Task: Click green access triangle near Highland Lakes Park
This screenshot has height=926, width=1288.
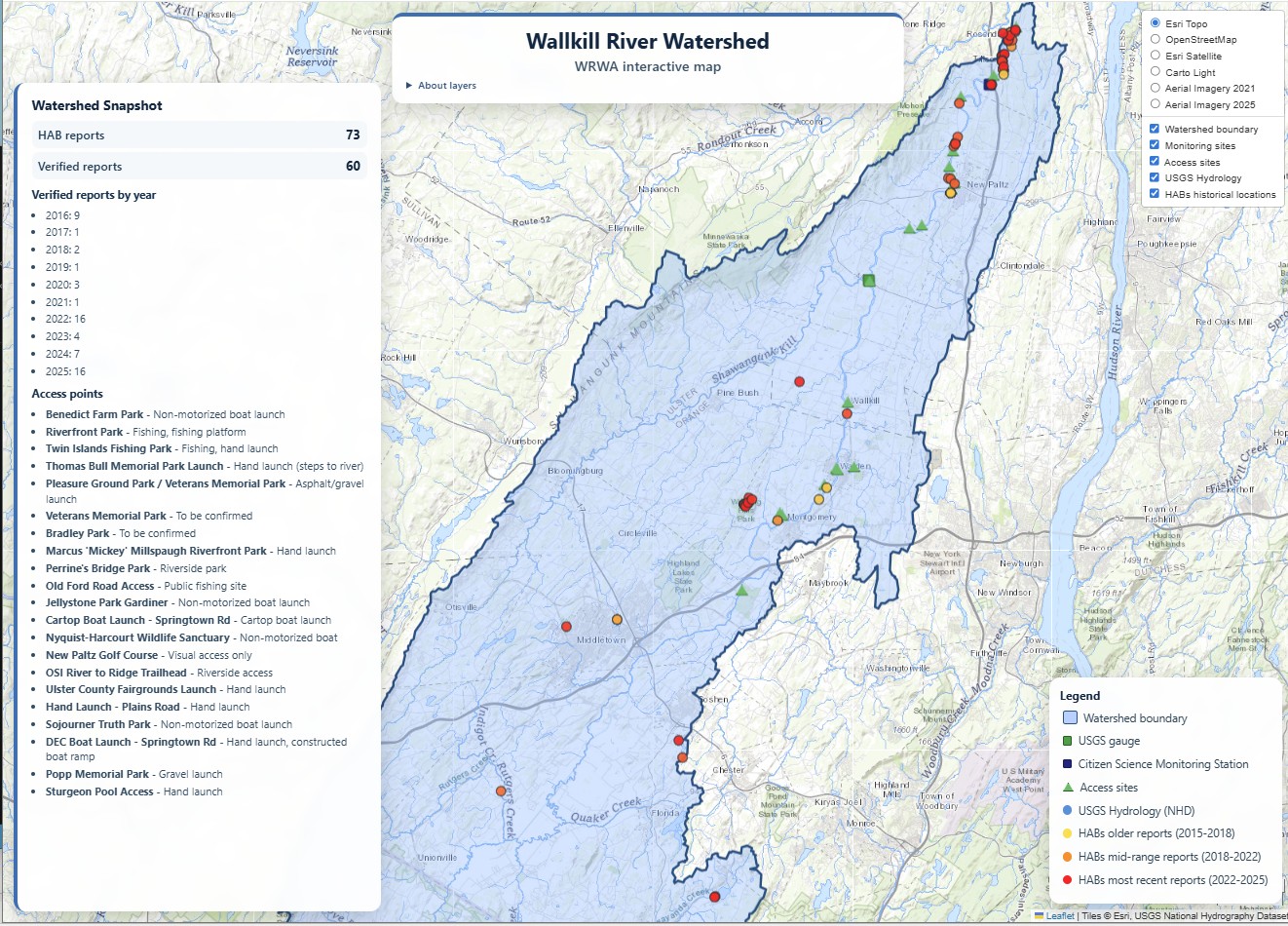Action: 742,591
